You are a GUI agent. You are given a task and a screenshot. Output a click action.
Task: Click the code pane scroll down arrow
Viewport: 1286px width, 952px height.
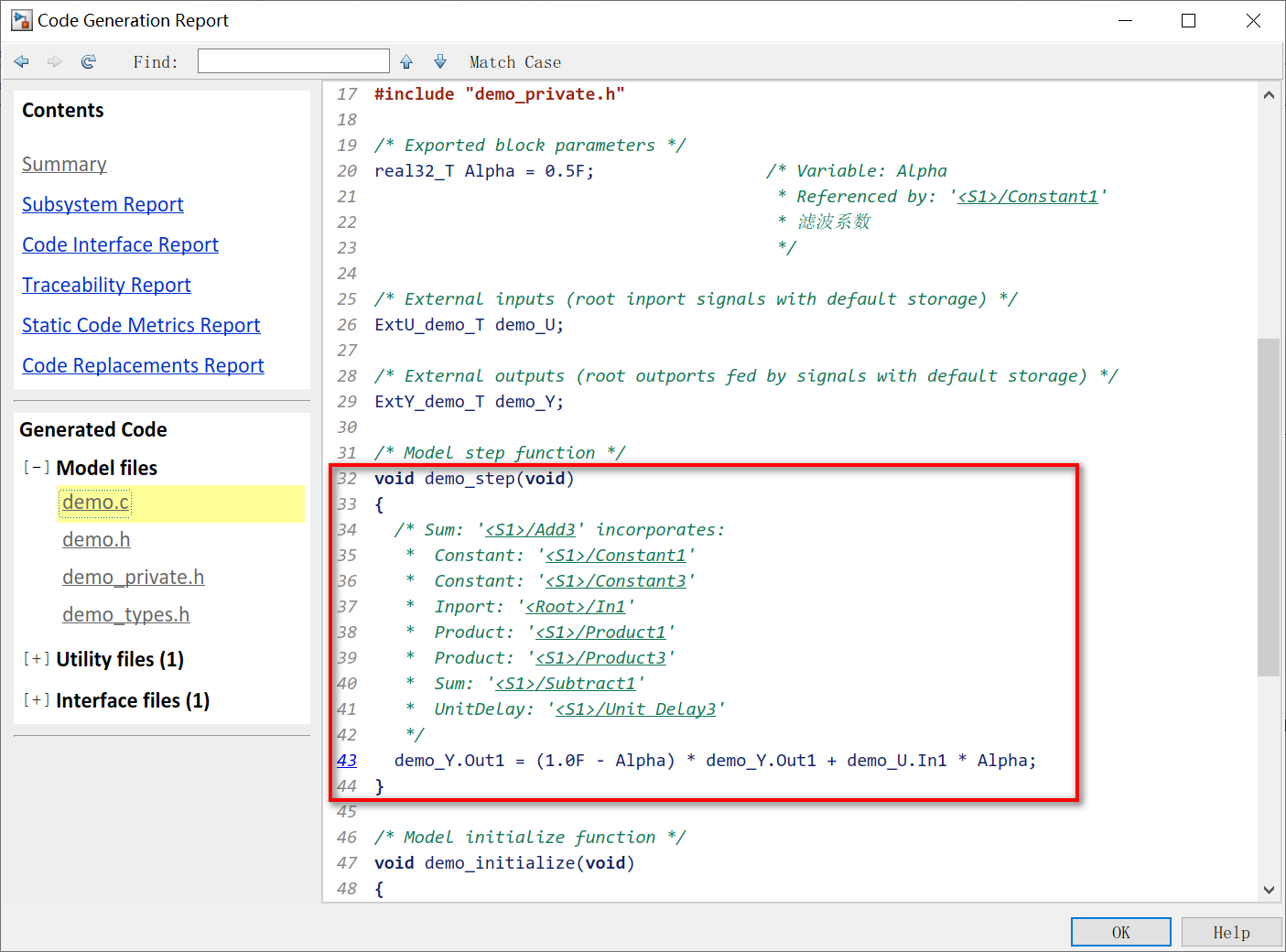click(1269, 889)
